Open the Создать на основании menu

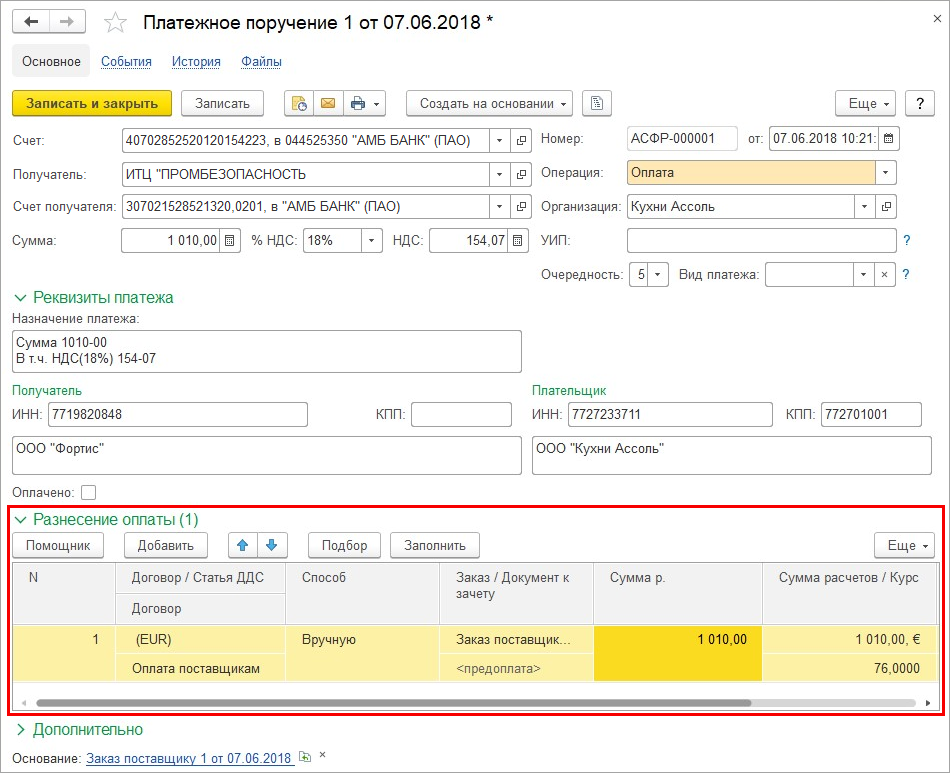489,103
